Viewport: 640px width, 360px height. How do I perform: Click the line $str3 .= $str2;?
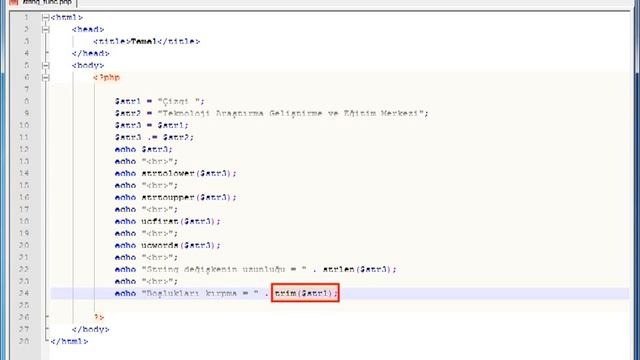[x=154, y=137]
